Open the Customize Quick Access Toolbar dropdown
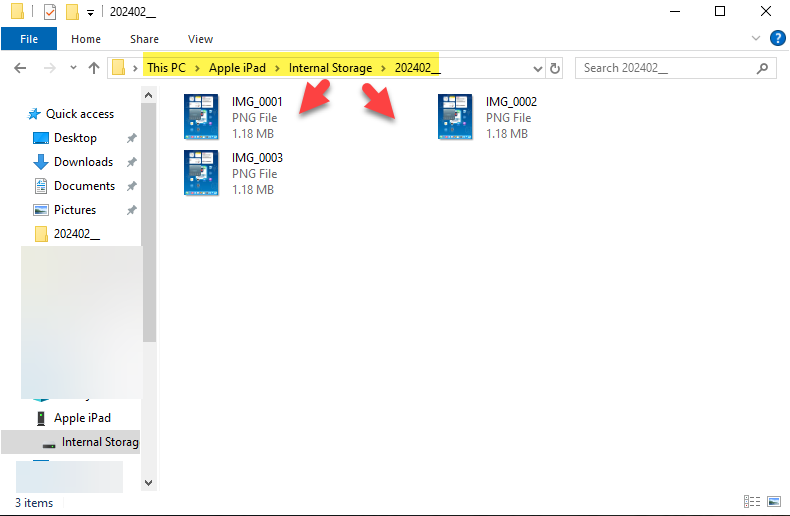 click(x=91, y=12)
